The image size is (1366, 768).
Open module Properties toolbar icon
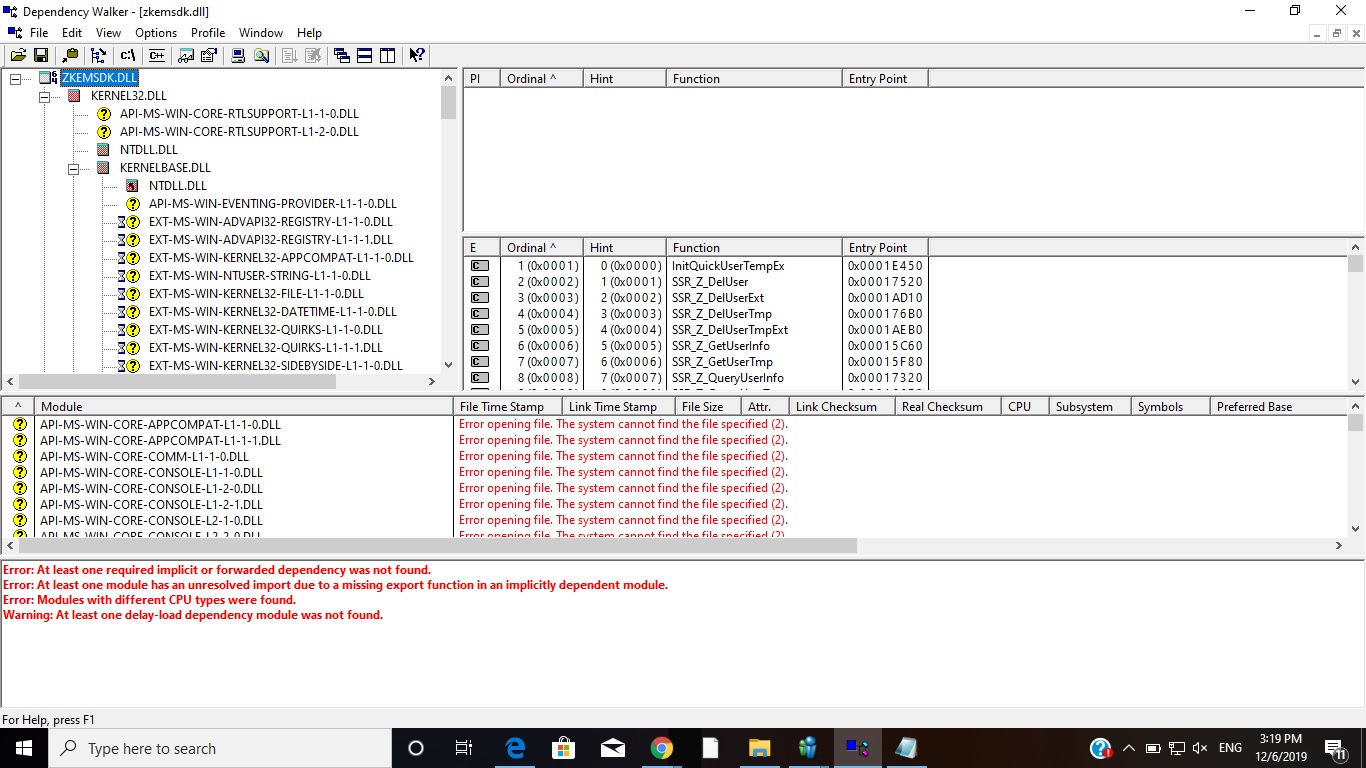209,56
